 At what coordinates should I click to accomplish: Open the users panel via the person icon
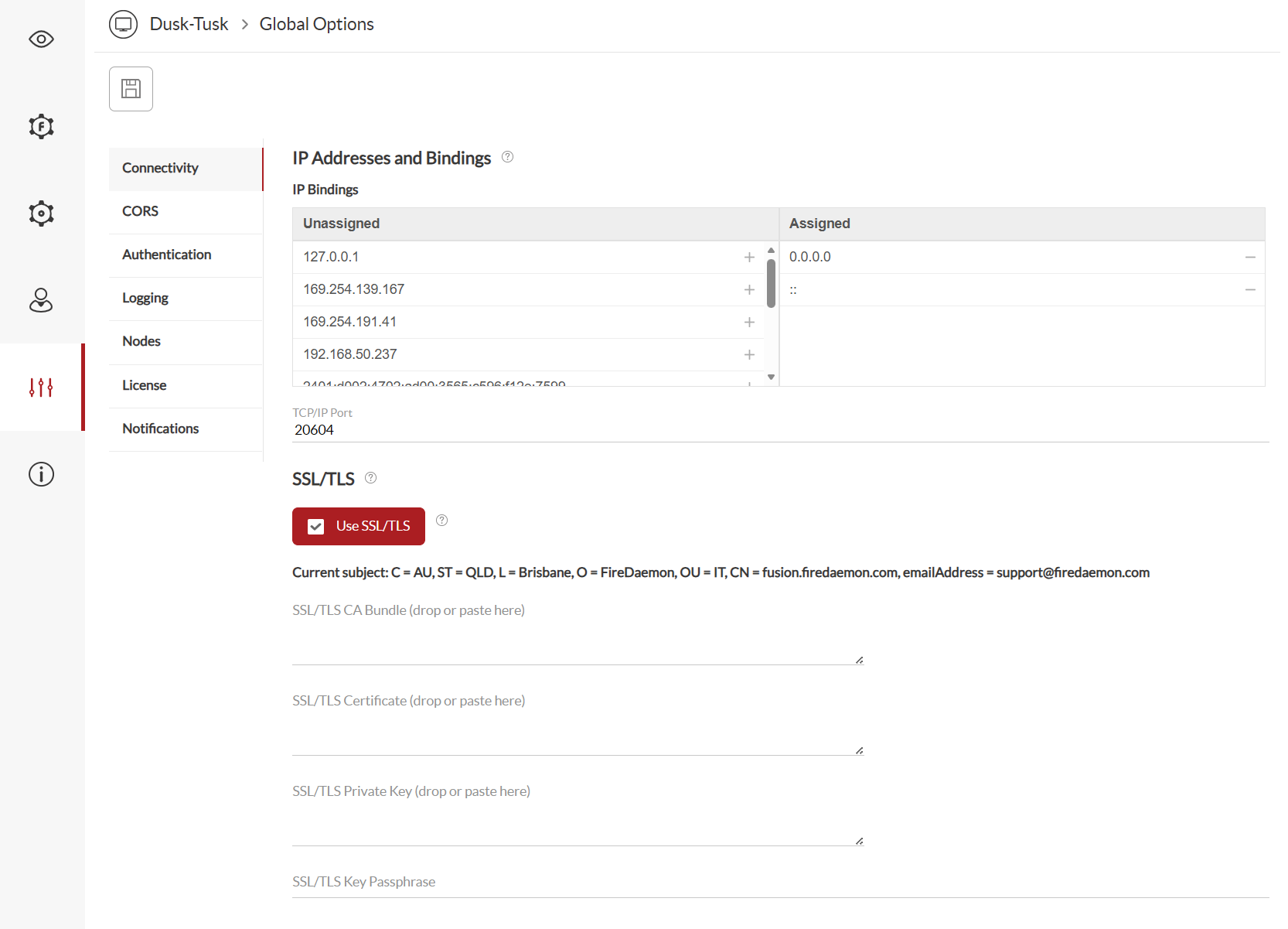click(x=40, y=300)
